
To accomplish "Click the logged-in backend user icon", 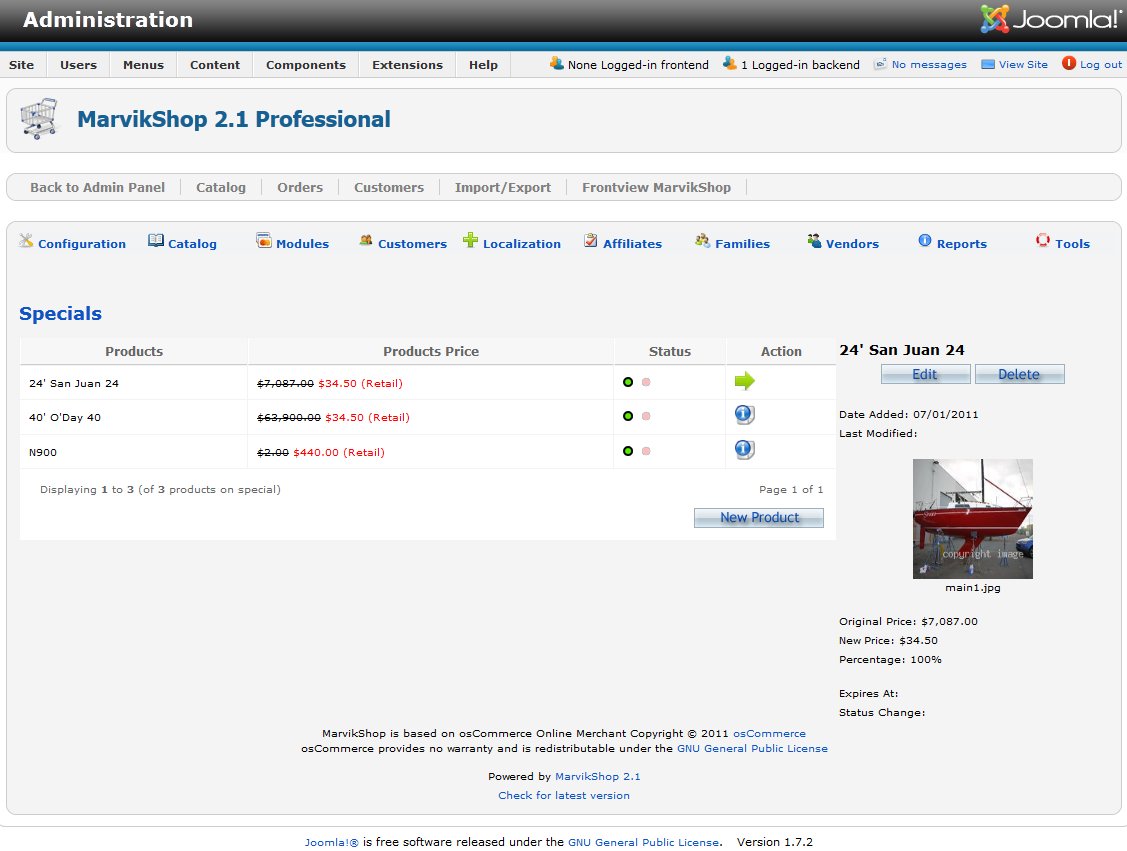I will pyautogui.click(x=730, y=64).
